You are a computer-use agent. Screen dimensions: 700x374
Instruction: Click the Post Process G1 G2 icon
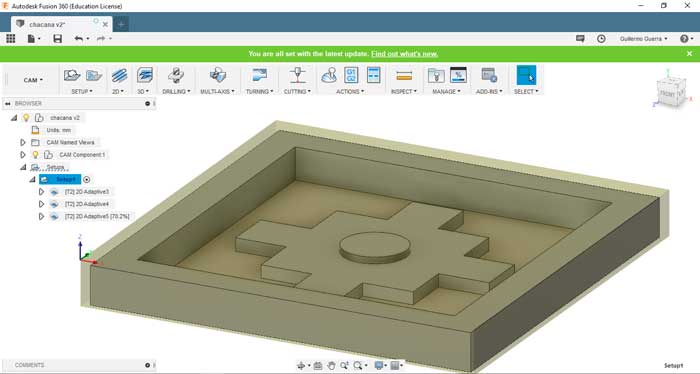click(x=351, y=75)
